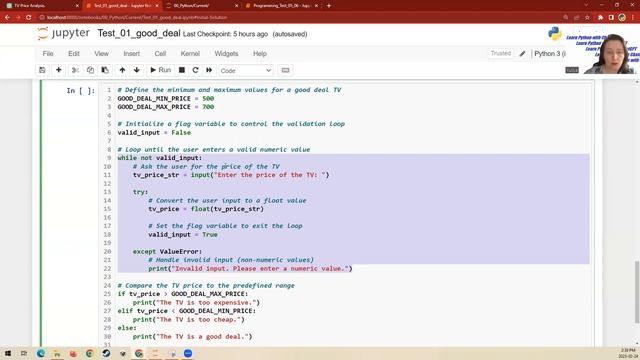Viewport: 640px width, 360px height.
Task: Click the 'Invalid input' print statement
Action: (250, 269)
